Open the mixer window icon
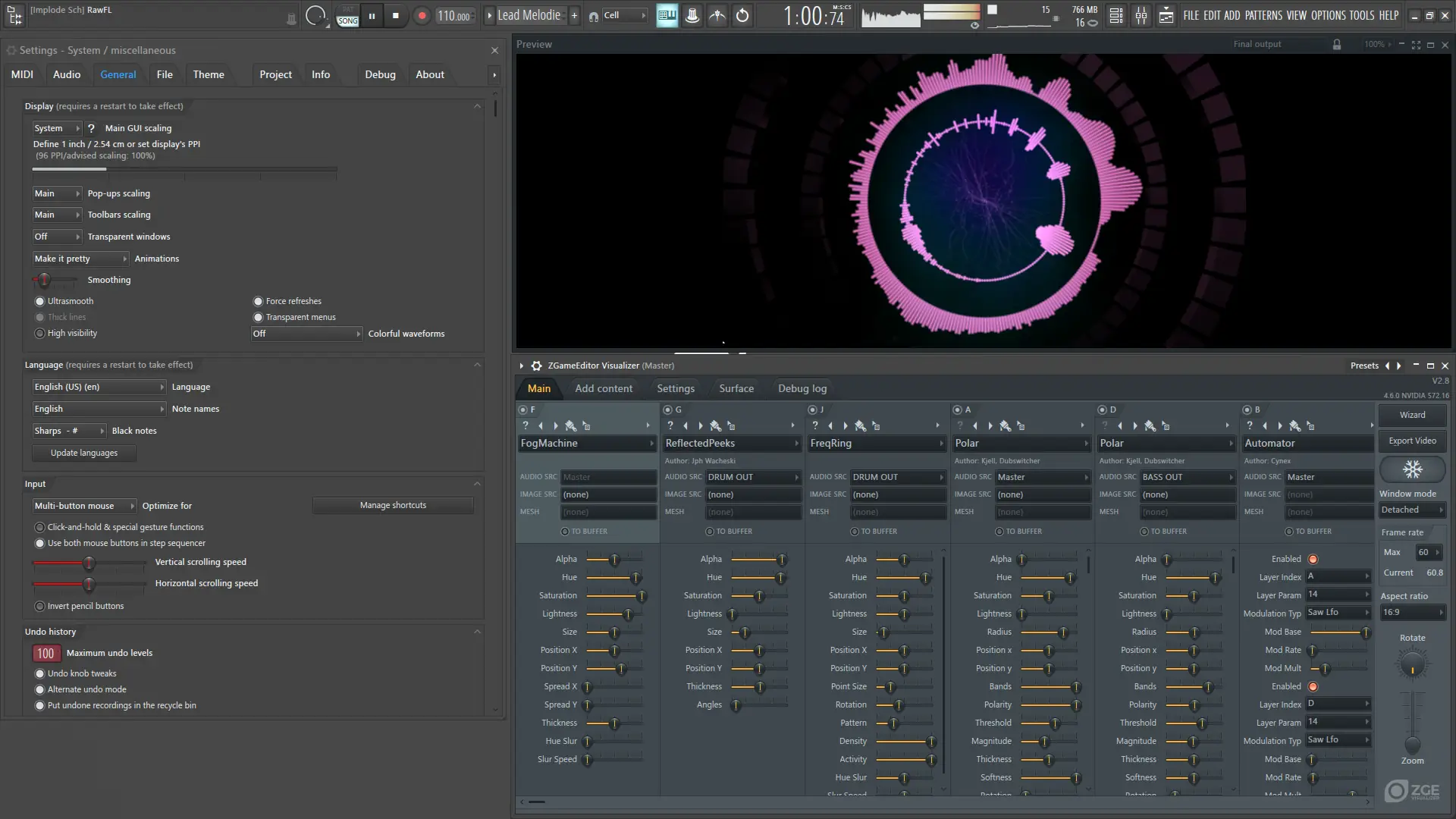1456x819 pixels. tap(1141, 15)
